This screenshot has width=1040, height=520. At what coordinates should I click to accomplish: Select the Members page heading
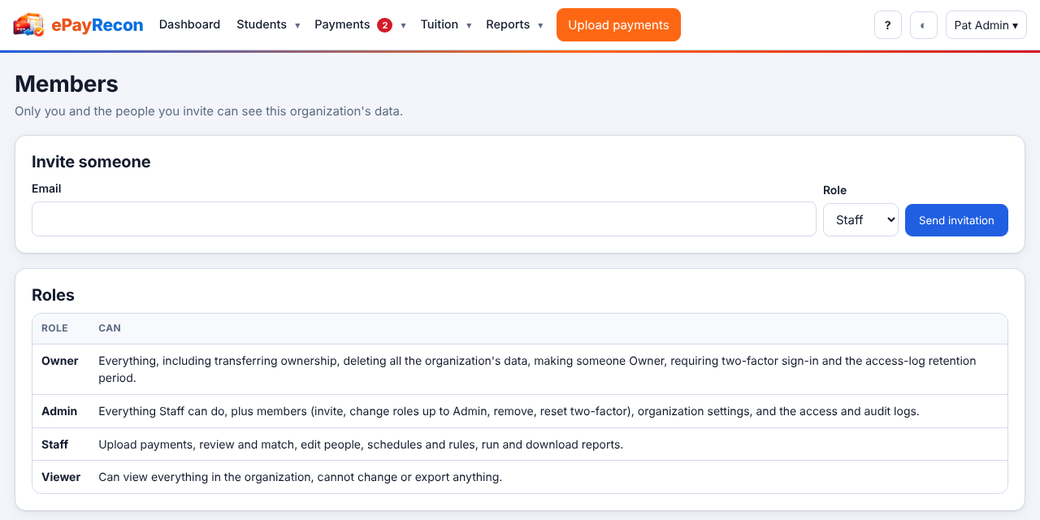(66, 84)
